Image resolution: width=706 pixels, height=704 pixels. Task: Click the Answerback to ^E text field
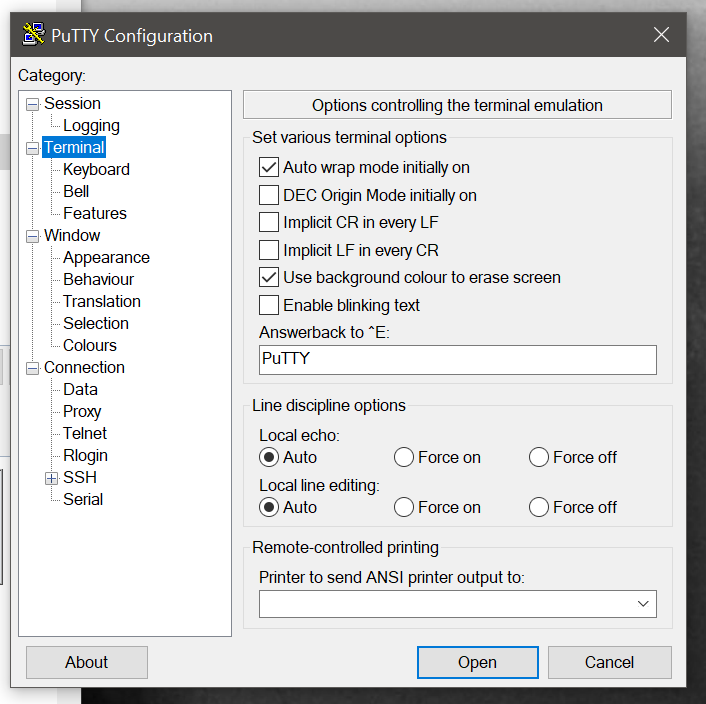click(457, 360)
